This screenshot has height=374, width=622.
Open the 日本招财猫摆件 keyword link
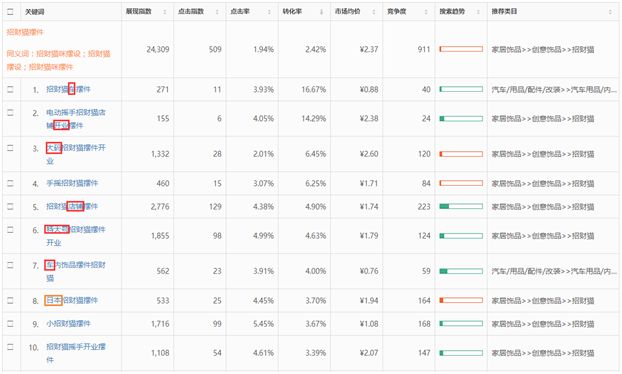click(72, 300)
